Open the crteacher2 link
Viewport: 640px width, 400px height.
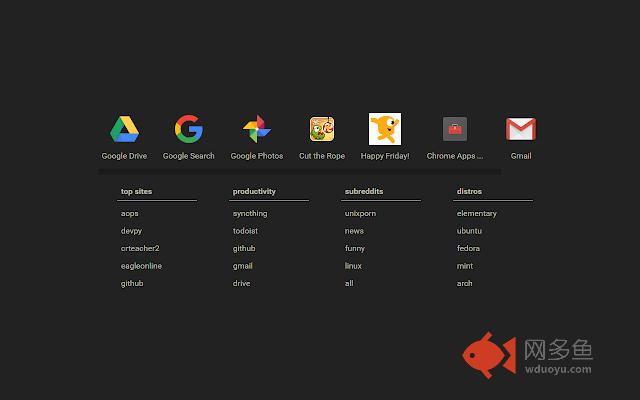pos(140,248)
